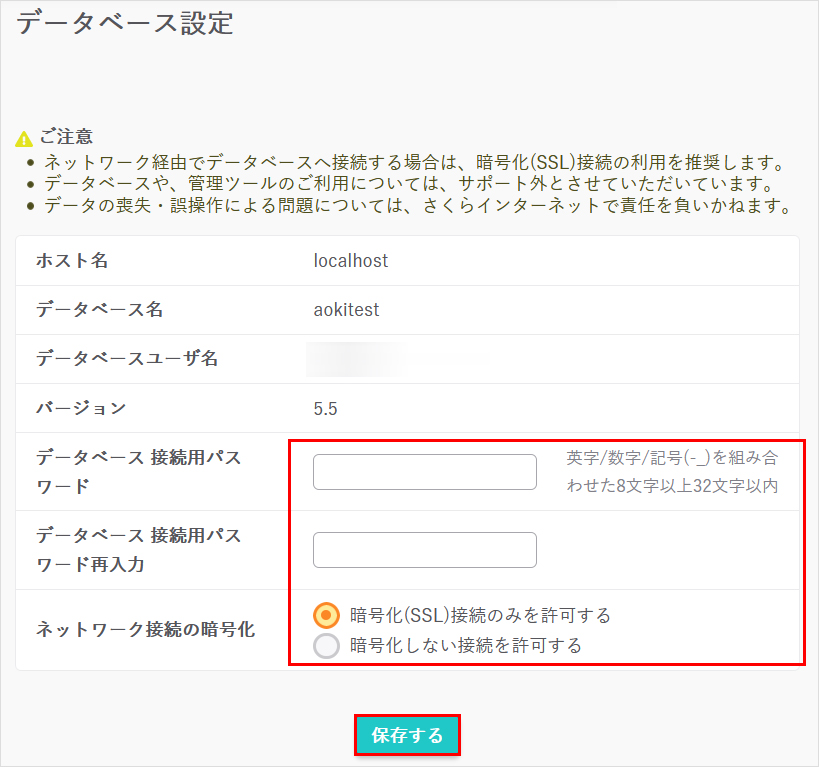Select "暗号化しない接続を許可する" radio button

[327, 646]
